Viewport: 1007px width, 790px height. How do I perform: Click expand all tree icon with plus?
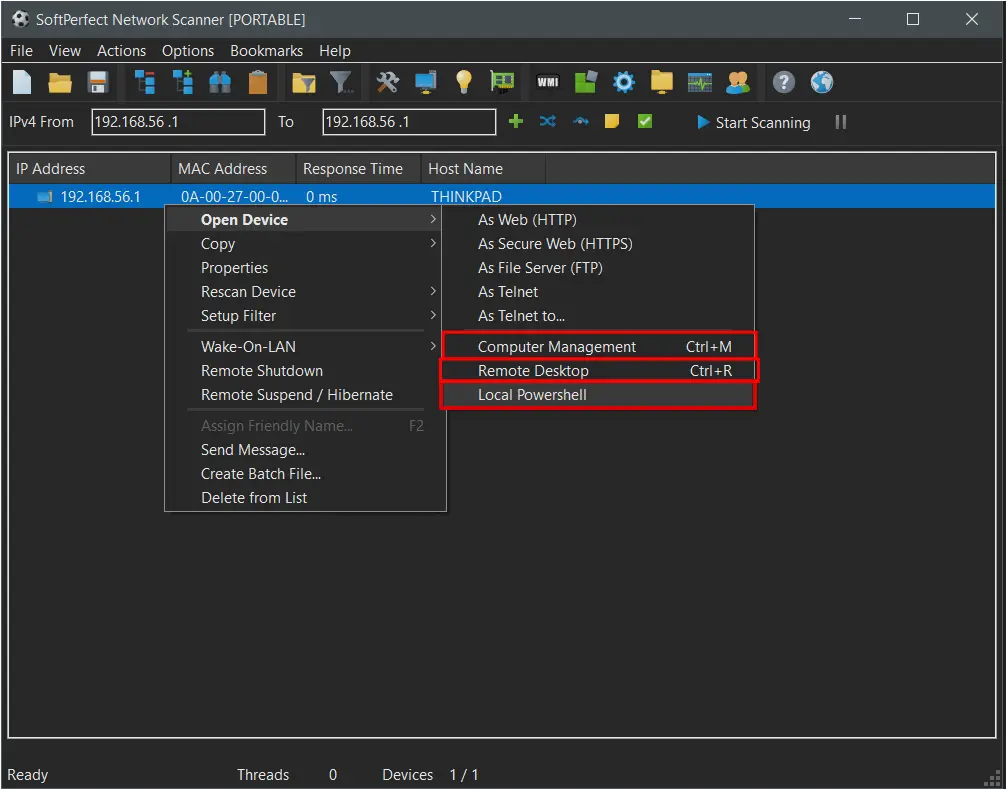(182, 82)
